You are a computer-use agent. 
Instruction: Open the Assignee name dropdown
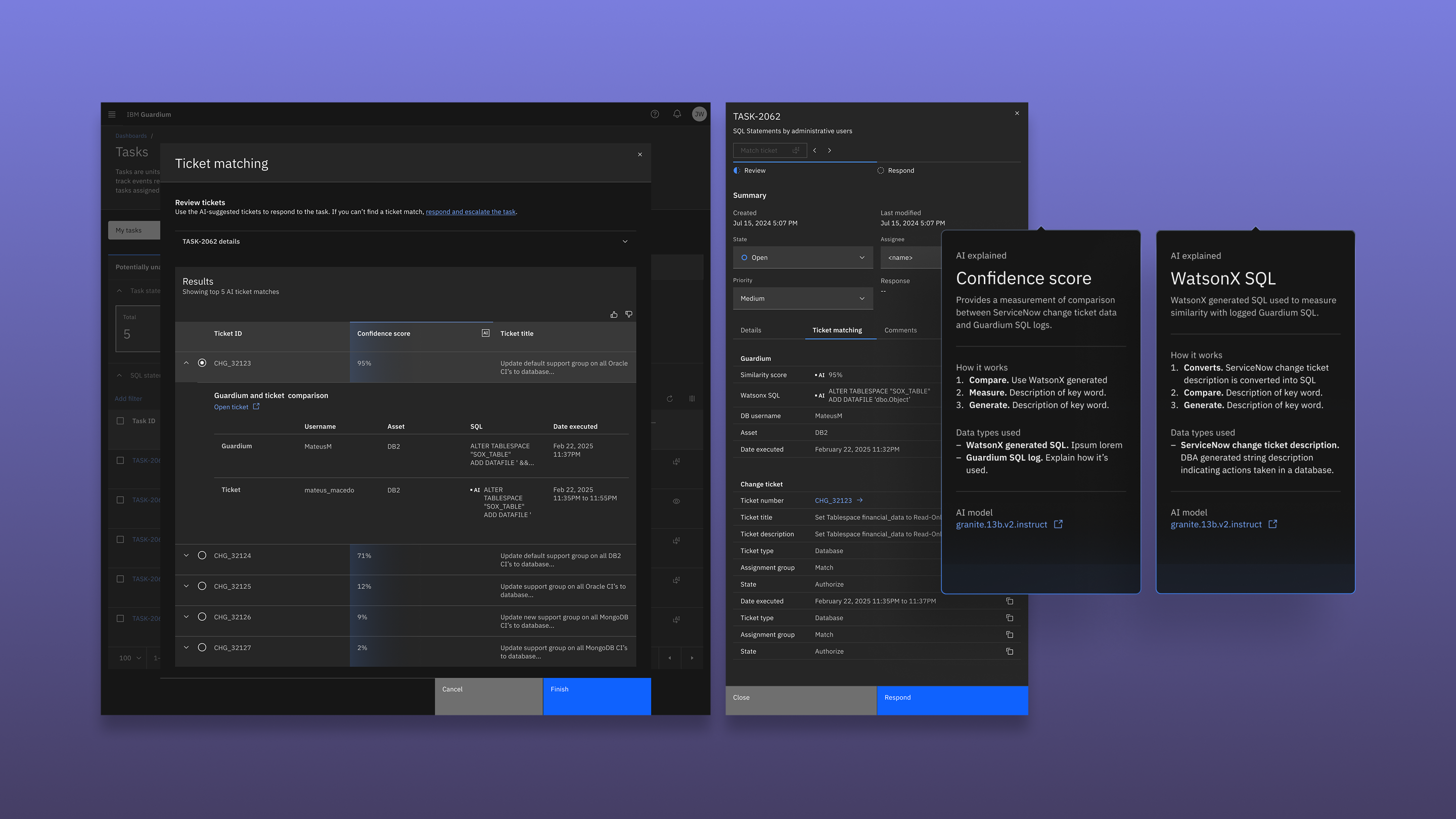[911, 258]
